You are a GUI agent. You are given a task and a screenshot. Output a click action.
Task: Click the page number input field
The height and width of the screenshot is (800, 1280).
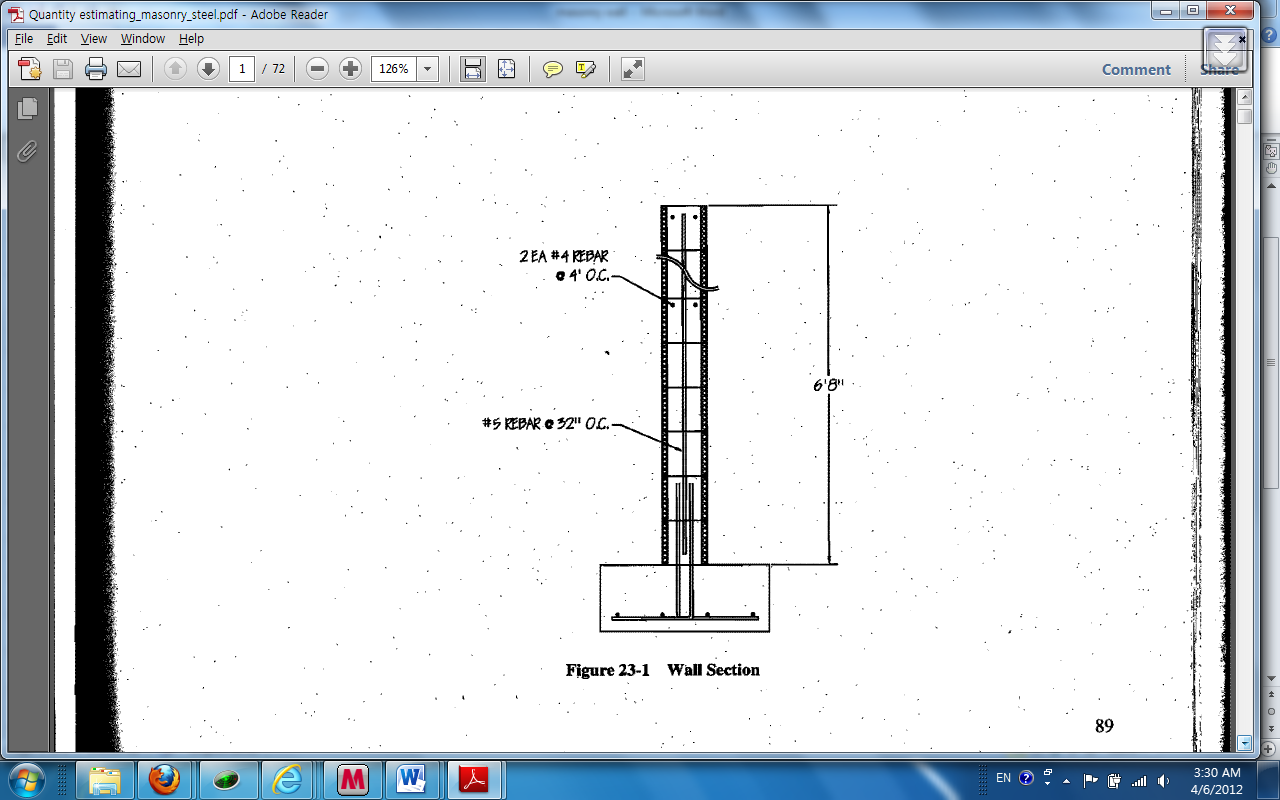242,69
